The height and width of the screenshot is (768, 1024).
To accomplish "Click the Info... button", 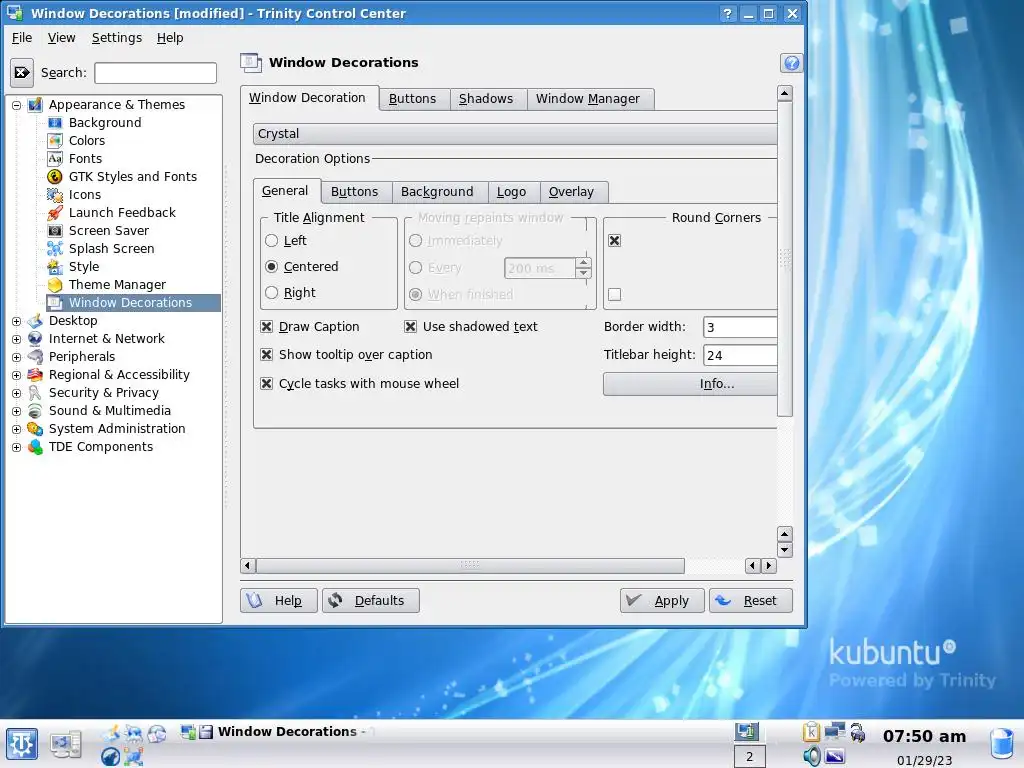I will tap(690, 384).
